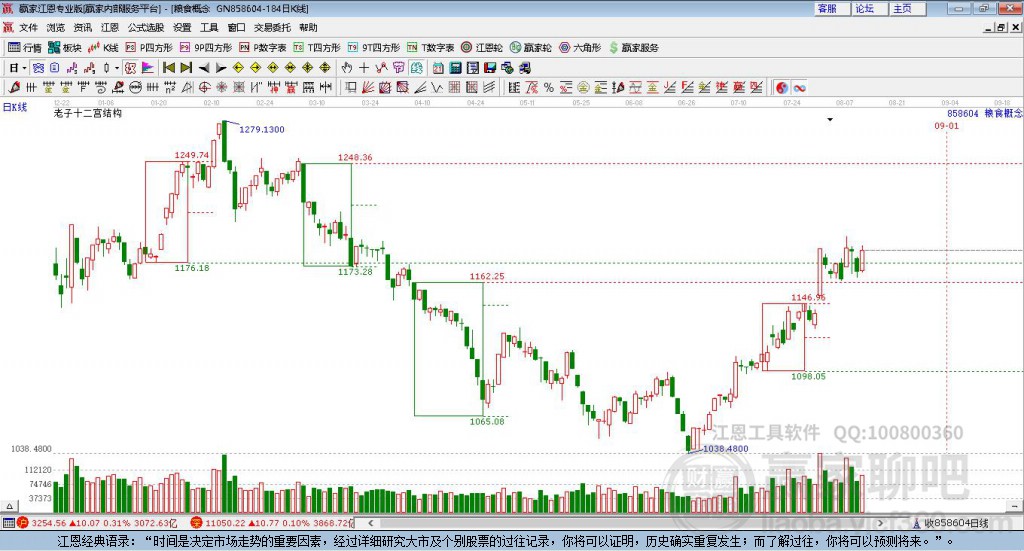
Task: Select the hand pan tool
Action: coord(347,68)
